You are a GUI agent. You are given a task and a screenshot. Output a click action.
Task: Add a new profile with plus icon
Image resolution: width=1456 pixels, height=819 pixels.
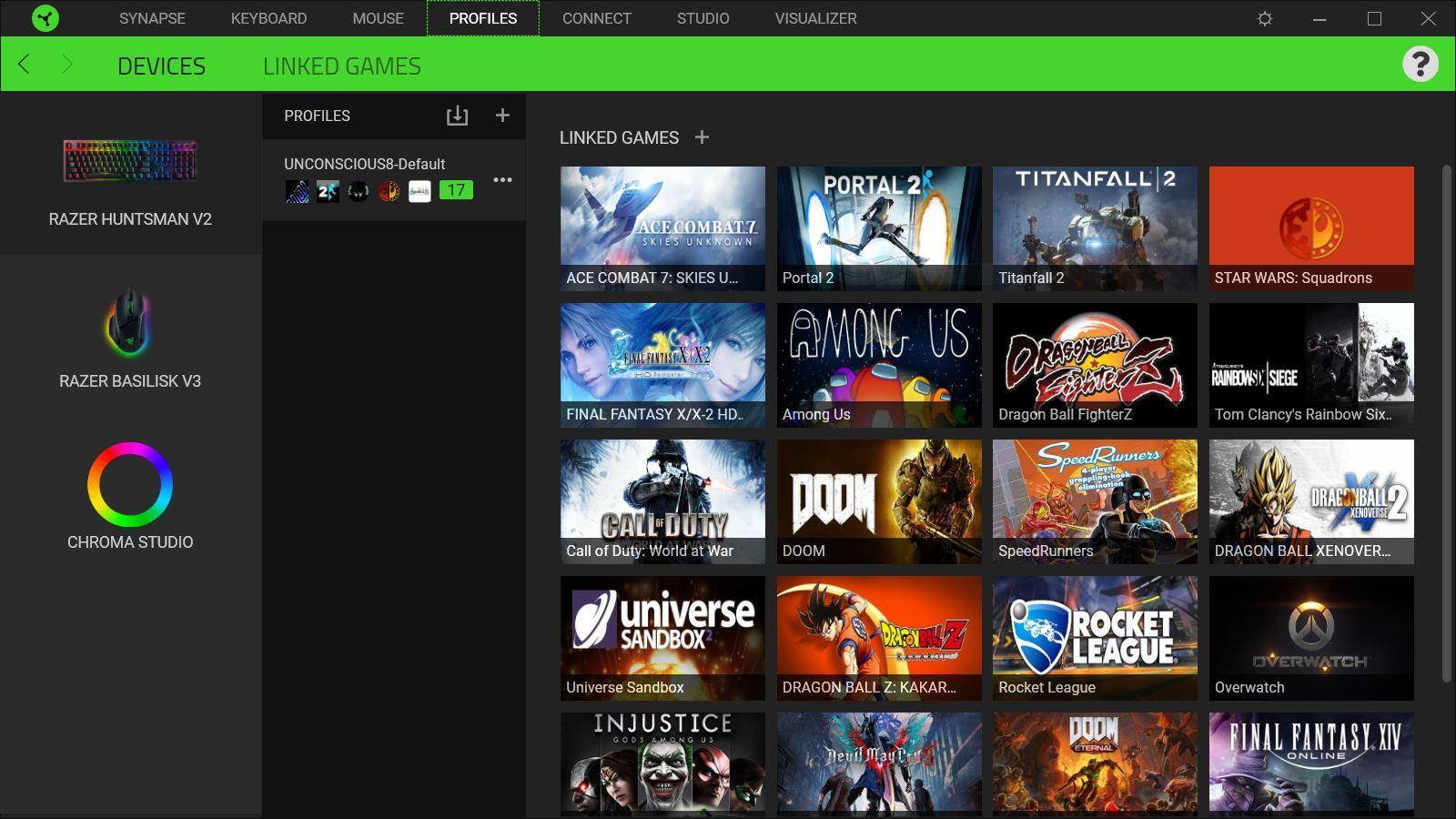pos(502,116)
